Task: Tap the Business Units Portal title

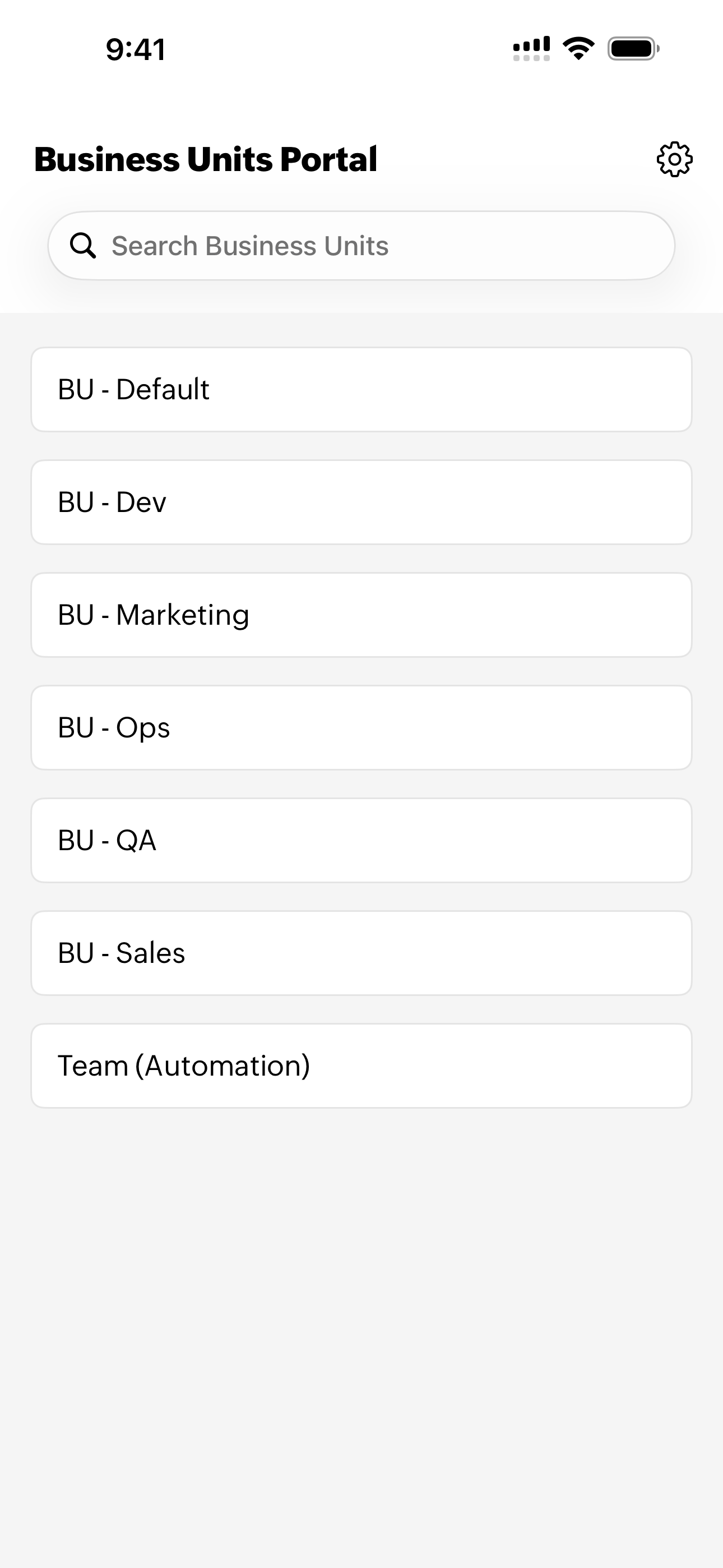Action: (206, 159)
